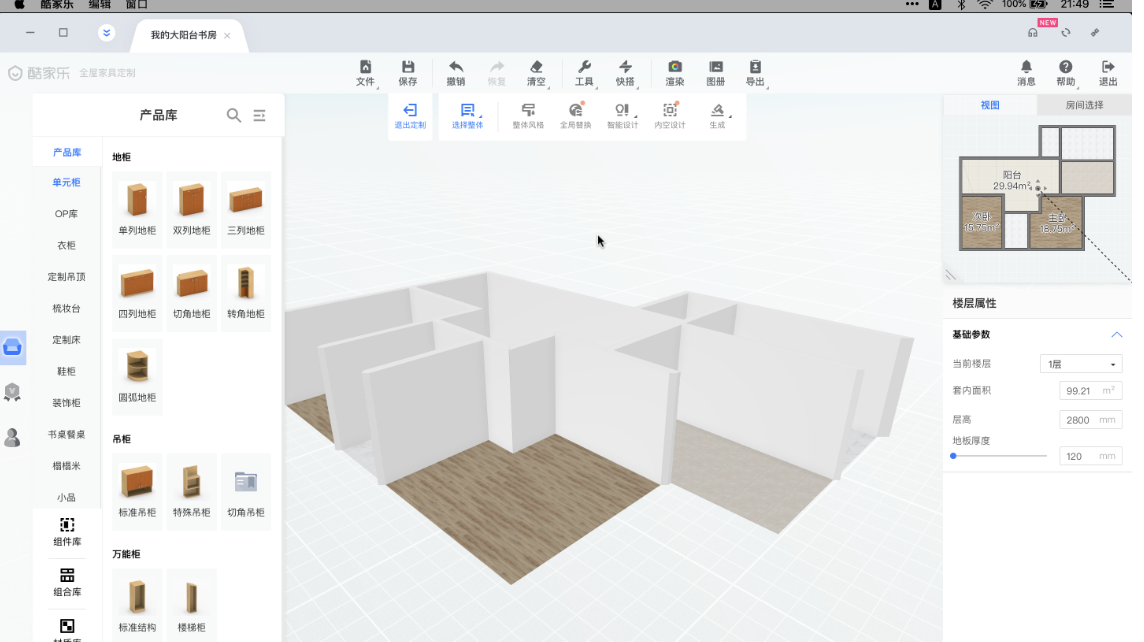Click the product library search icon
This screenshot has height=642, width=1144.
(234, 116)
